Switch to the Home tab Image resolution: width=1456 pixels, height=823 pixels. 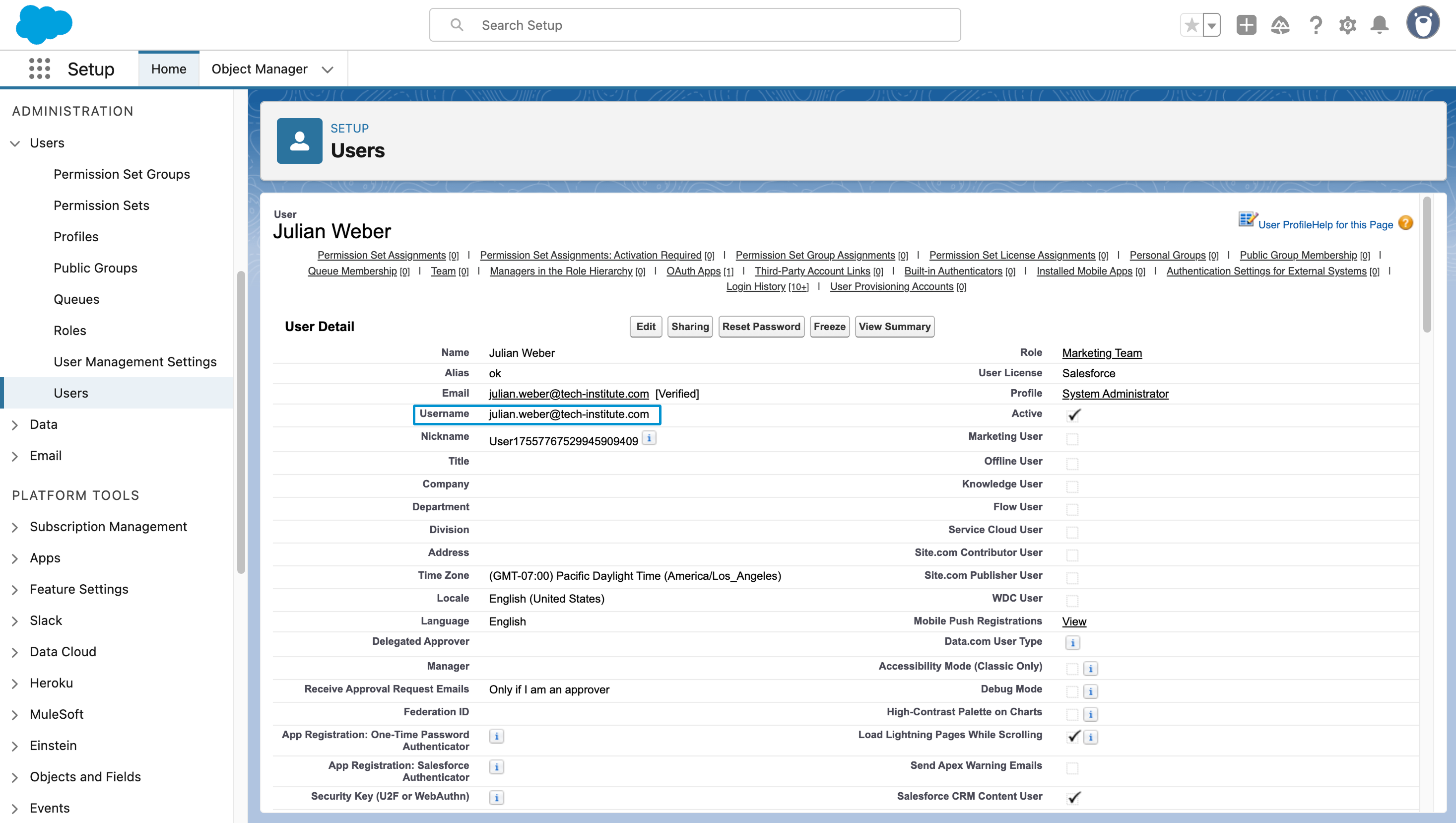pyautogui.click(x=168, y=69)
